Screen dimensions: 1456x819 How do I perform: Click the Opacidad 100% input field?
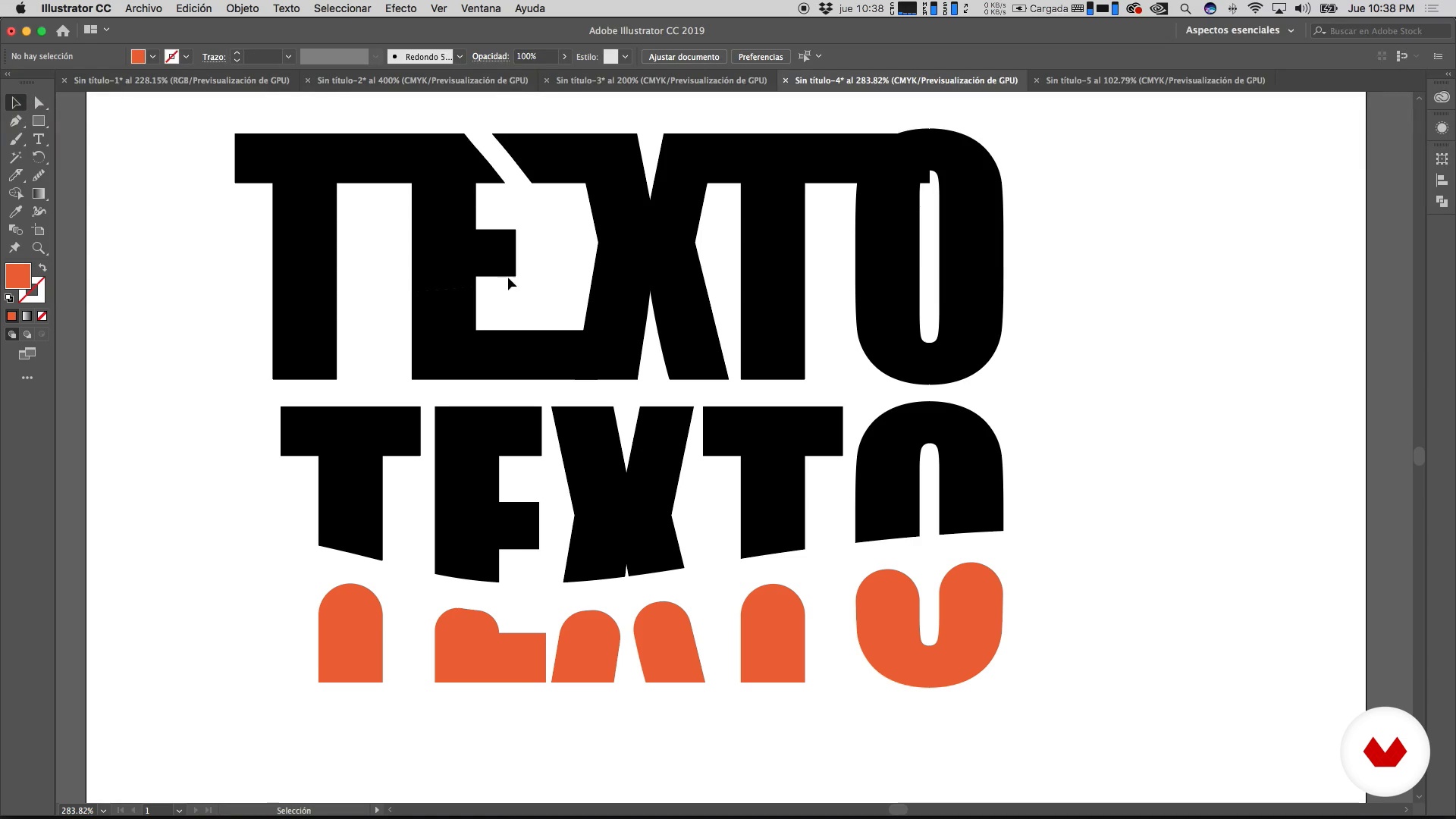[536, 57]
